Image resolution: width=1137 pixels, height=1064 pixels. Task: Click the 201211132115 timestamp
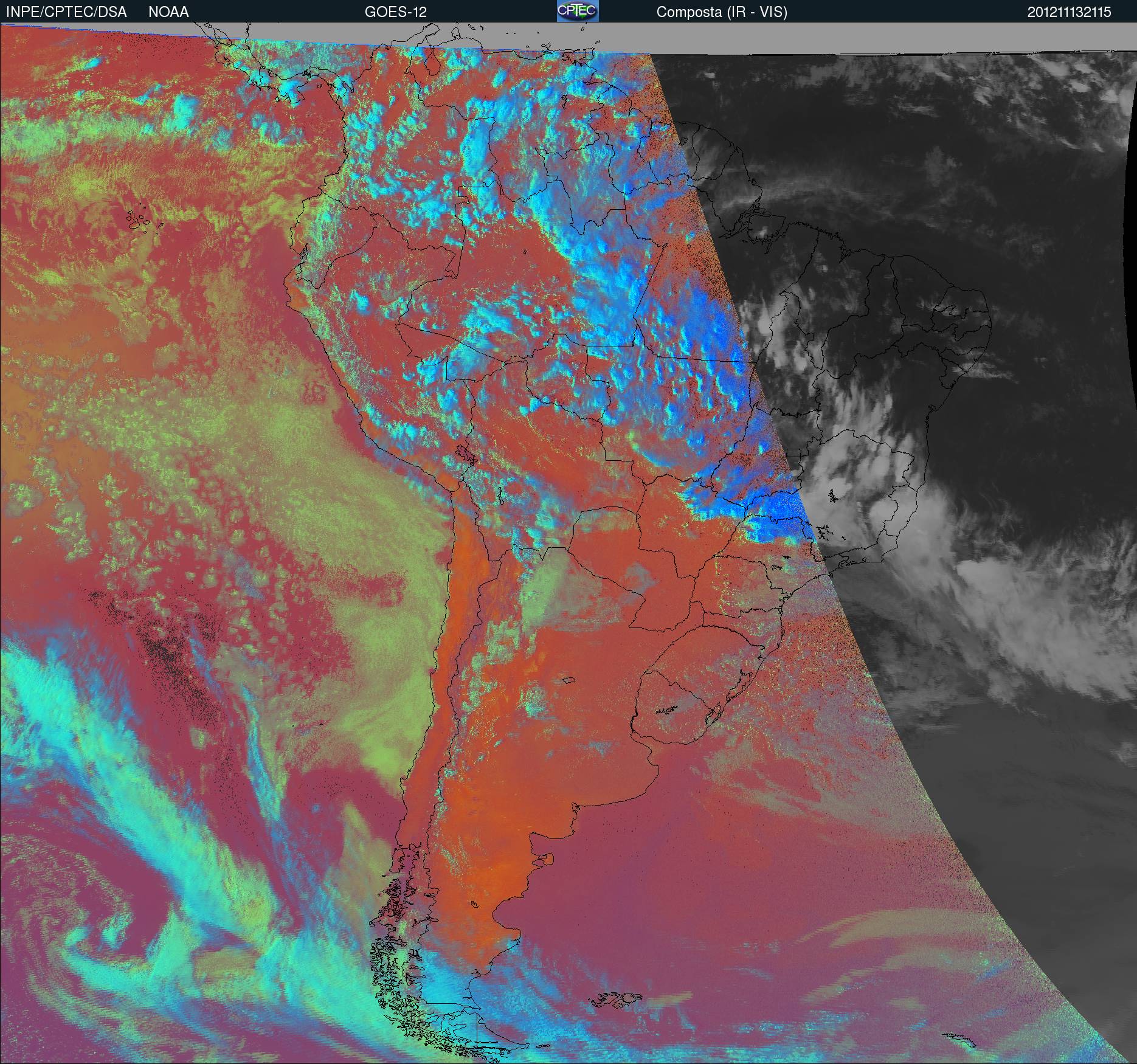(x=1070, y=12)
